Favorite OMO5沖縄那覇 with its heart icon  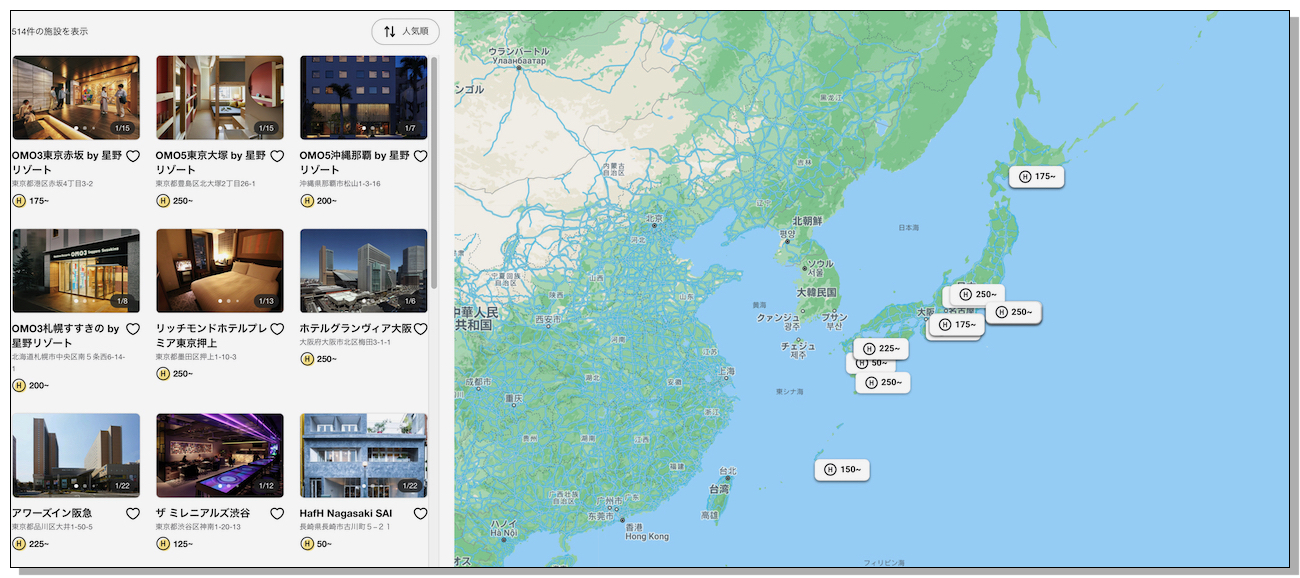421,156
